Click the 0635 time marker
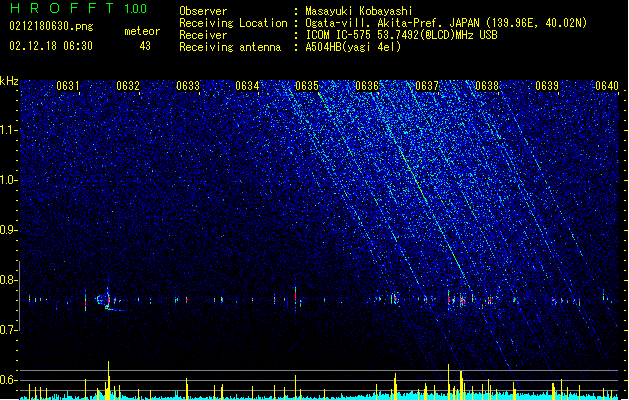 pos(307,86)
